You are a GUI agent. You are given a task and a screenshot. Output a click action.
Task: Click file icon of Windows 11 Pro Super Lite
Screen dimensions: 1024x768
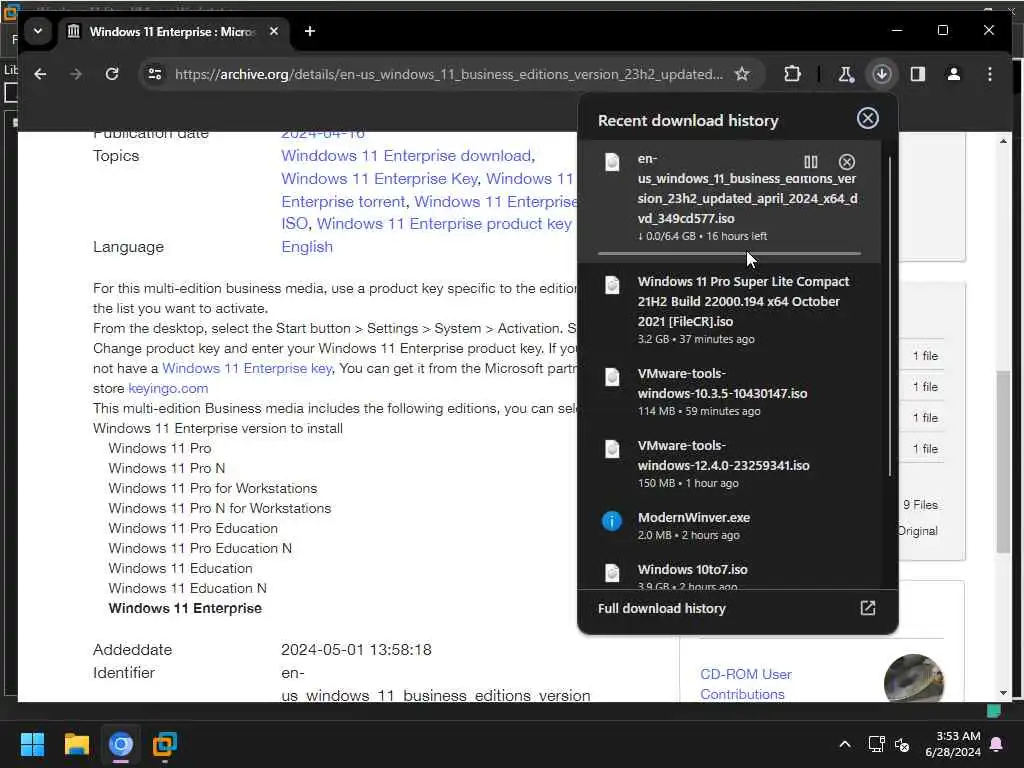click(612, 285)
